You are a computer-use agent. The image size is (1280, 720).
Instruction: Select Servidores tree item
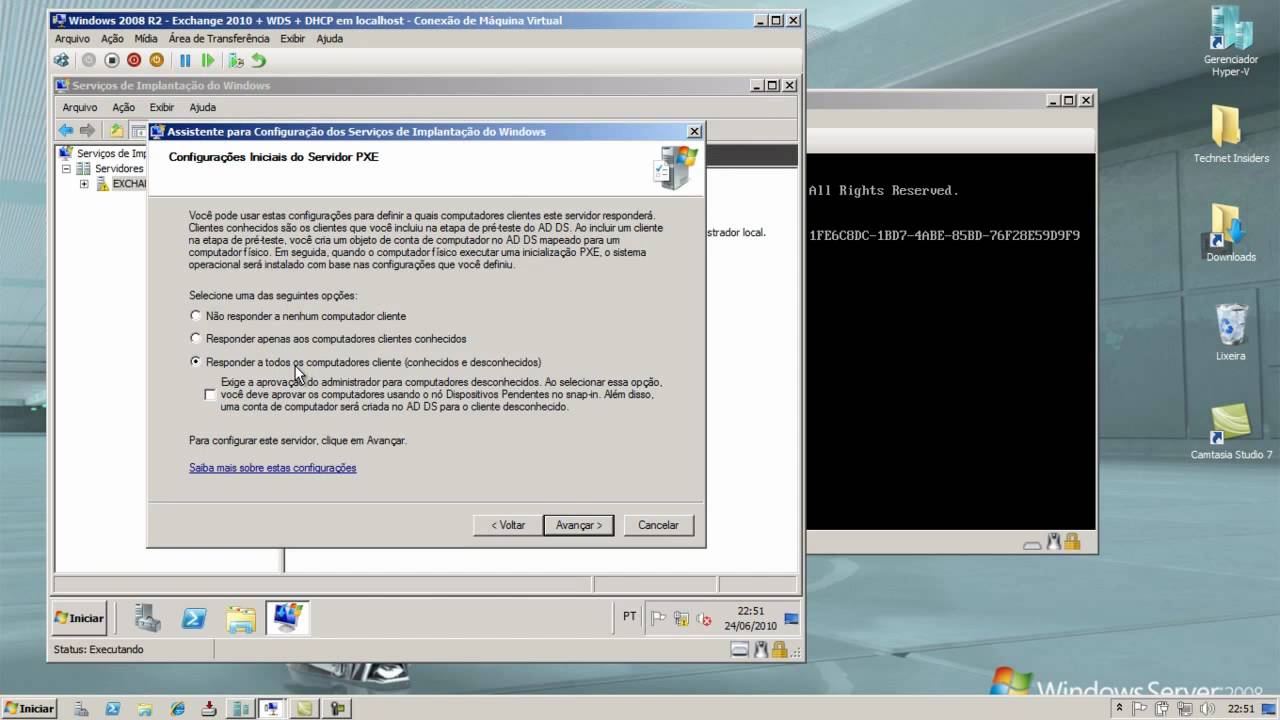click(111, 169)
